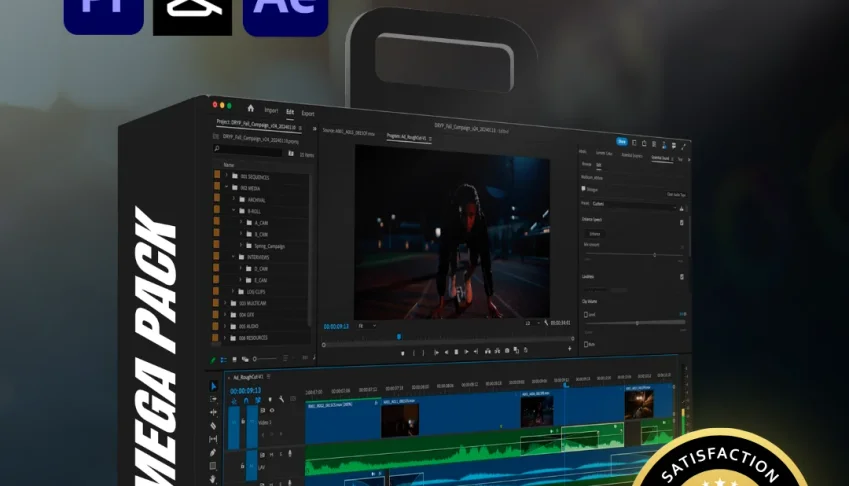Image resolution: width=849 pixels, height=486 pixels.
Task: Select the Selection tool in timeline toolbar
Action: click(x=213, y=386)
